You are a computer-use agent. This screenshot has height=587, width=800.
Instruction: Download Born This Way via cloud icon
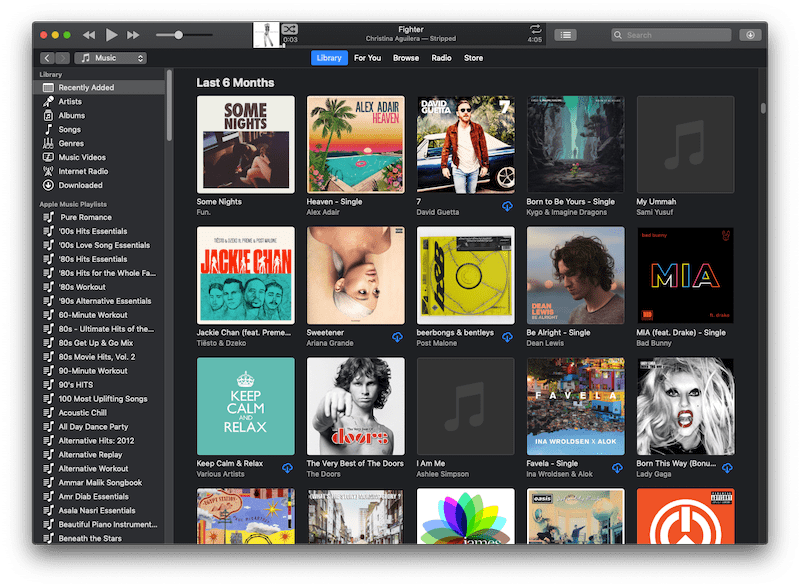click(x=728, y=468)
